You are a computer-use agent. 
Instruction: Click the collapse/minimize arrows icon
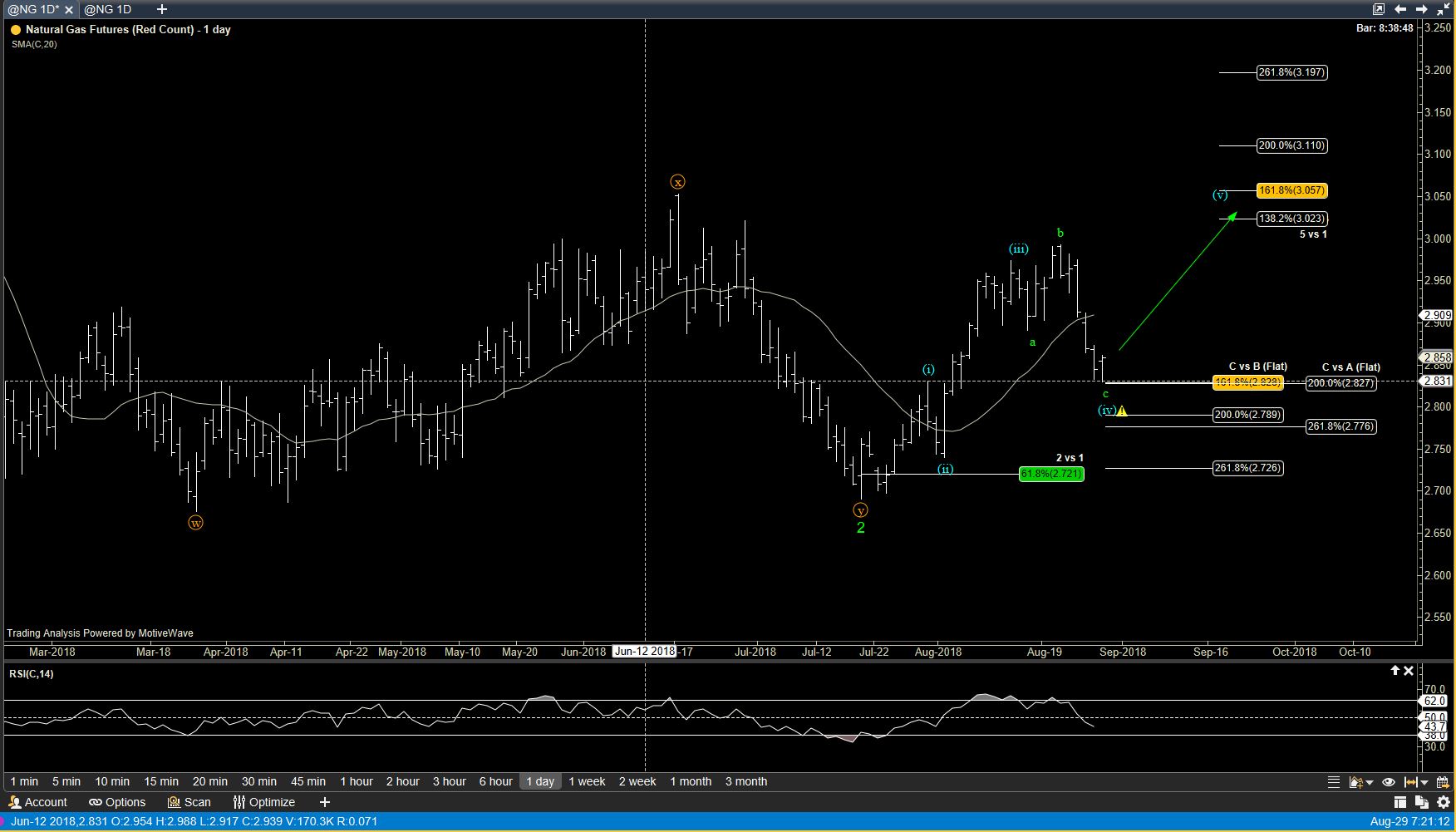(x=1443, y=9)
